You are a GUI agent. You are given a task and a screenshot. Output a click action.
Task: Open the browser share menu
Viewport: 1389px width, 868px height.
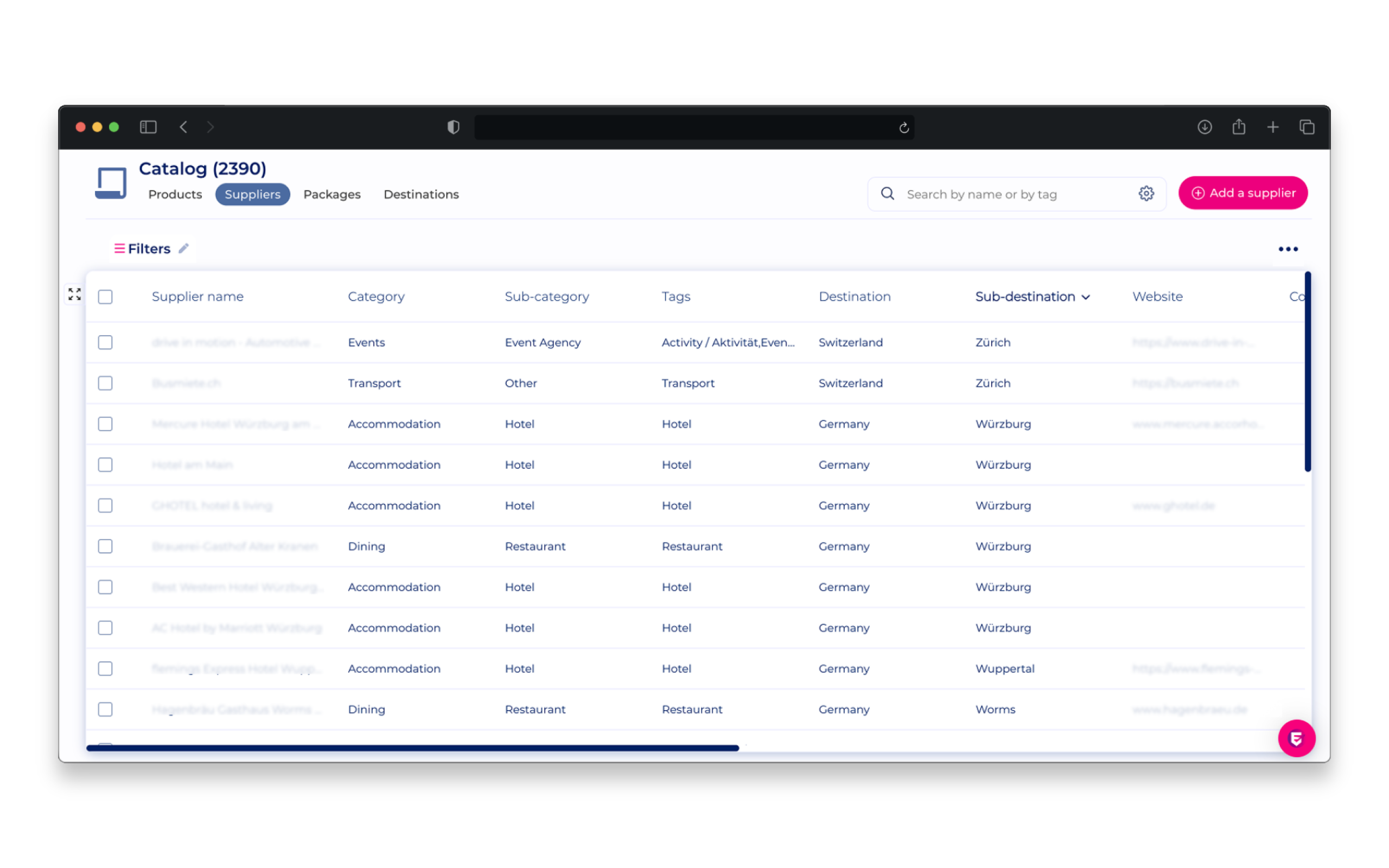[1239, 126]
